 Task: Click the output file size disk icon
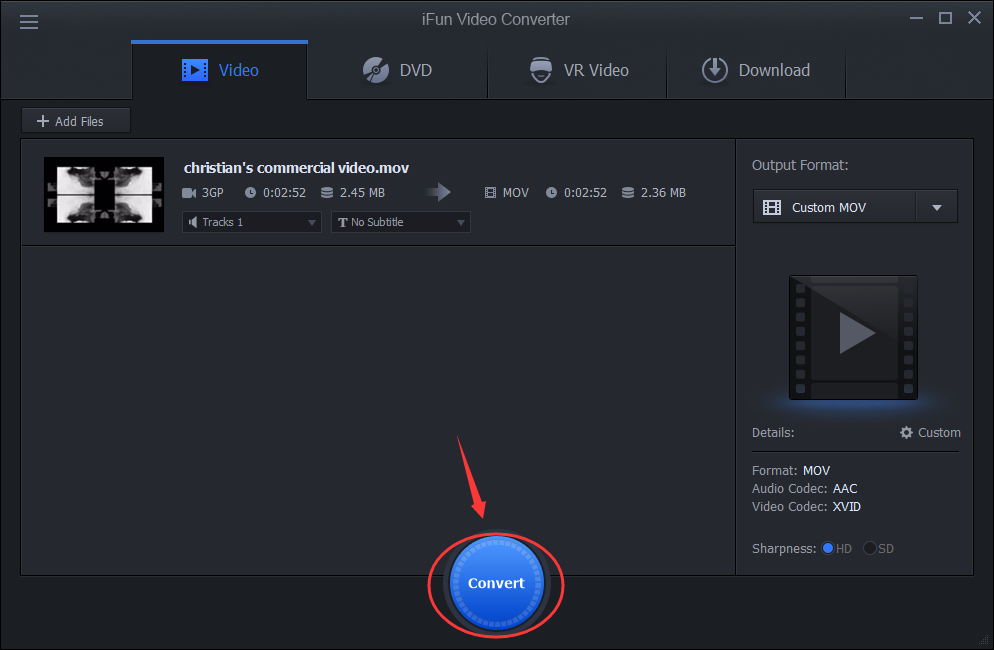coord(628,193)
